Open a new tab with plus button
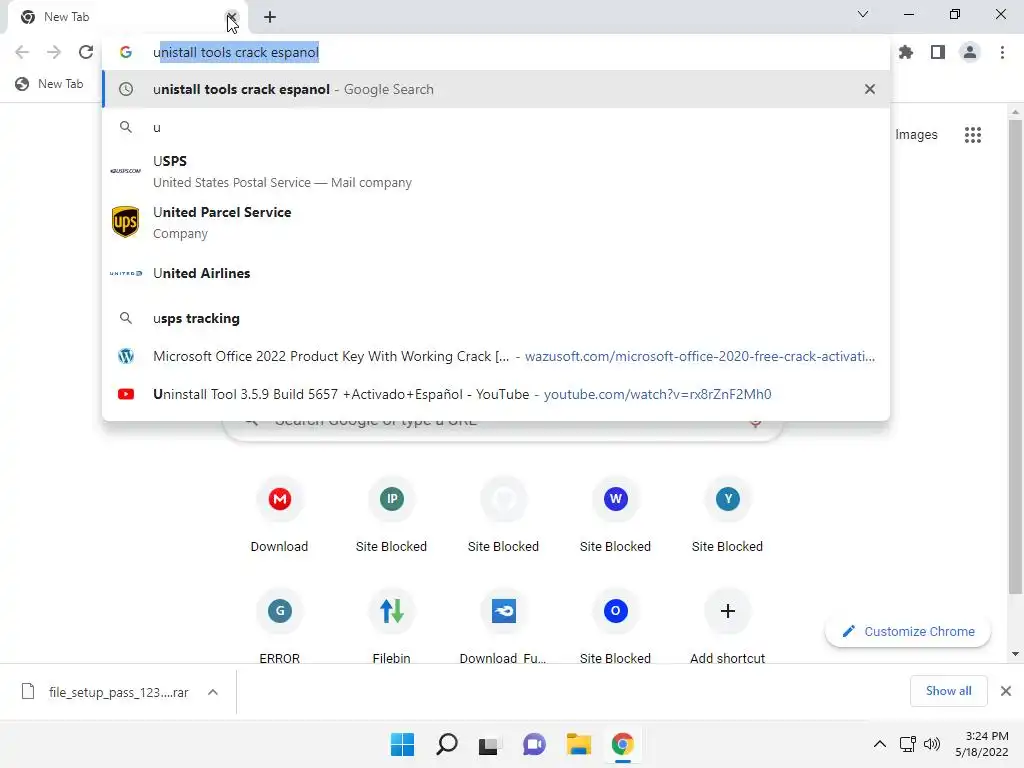 coord(270,17)
